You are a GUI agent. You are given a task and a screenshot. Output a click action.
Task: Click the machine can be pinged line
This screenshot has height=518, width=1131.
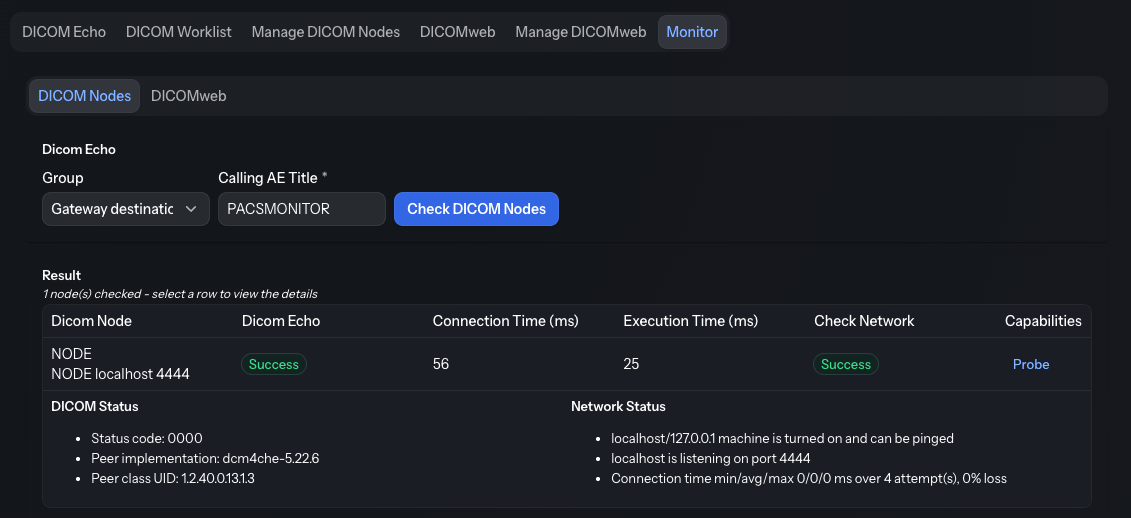(x=783, y=439)
